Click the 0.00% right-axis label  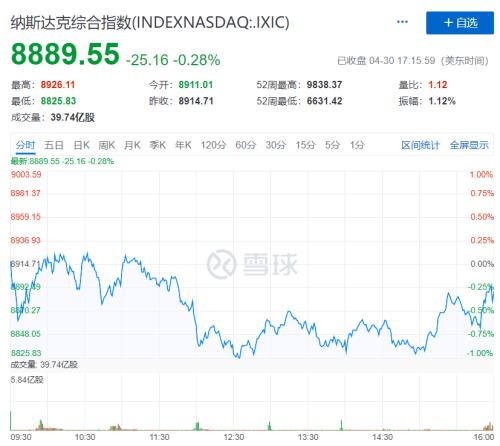click(482, 264)
